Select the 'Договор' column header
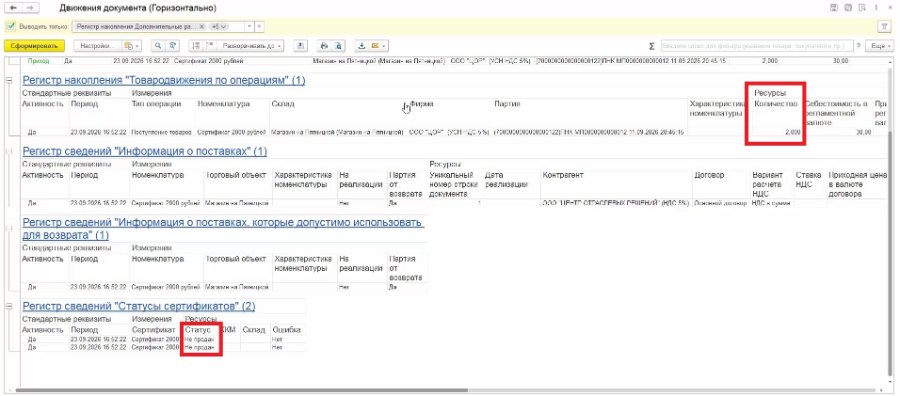 point(709,175)
